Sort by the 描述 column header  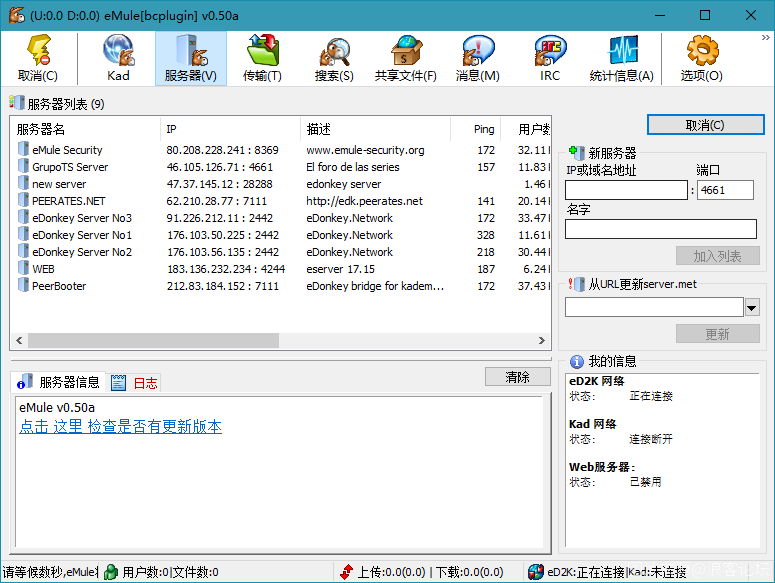(x=376, y=129)
